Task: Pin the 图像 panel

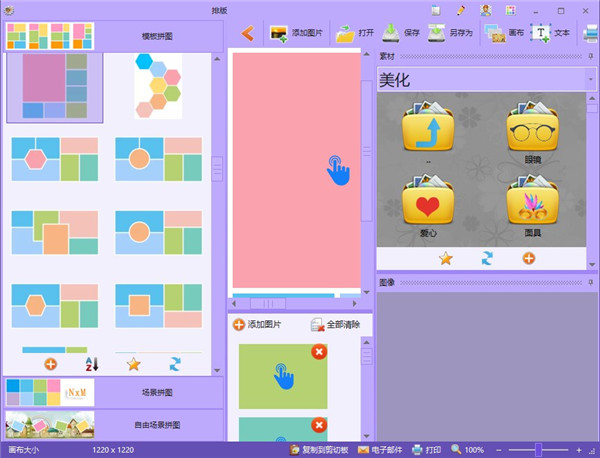Action: [589, 283]
